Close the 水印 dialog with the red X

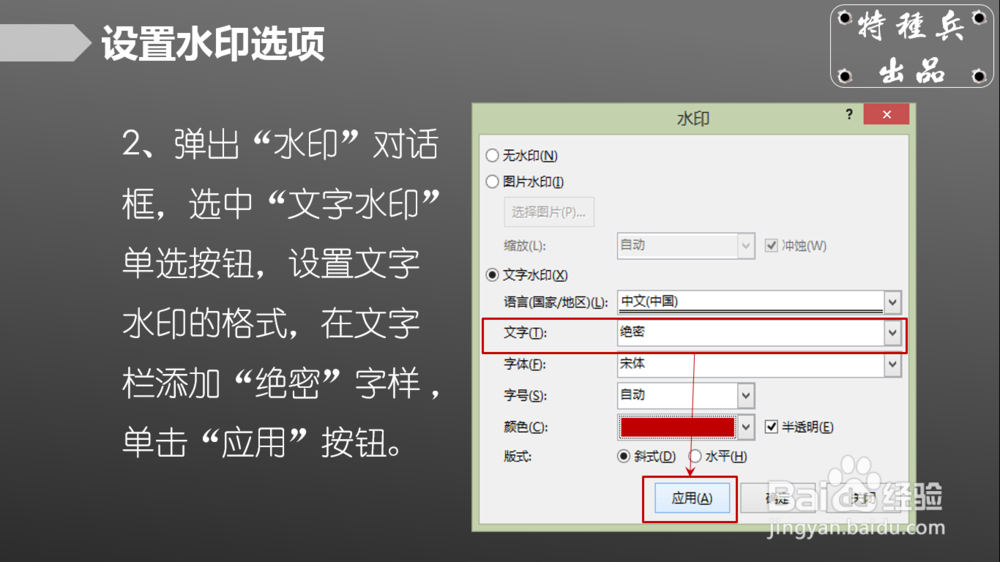(x=886, y=114)
